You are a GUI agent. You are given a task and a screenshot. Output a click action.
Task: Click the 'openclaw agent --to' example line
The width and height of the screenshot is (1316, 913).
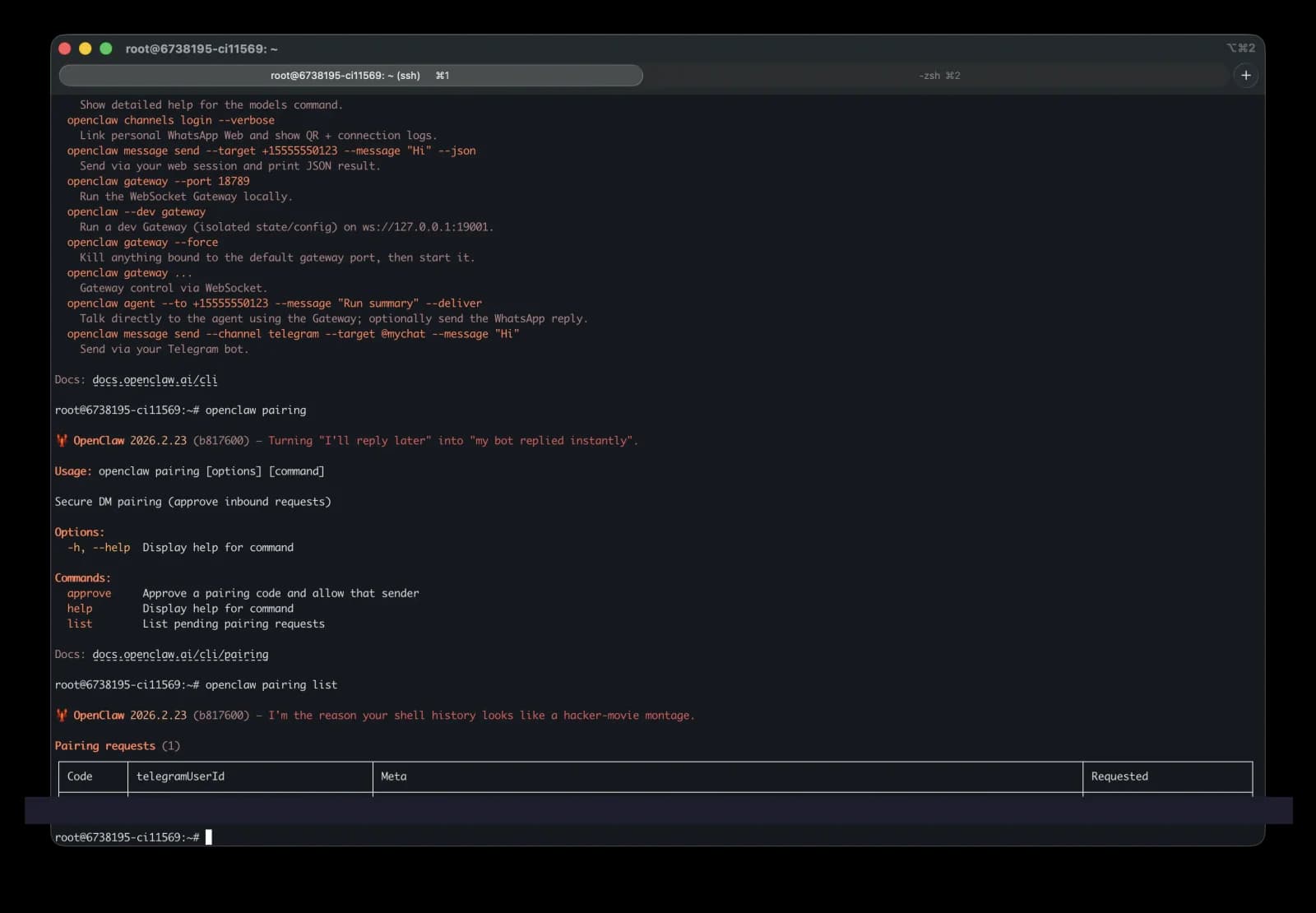click(x=274, y=304)
